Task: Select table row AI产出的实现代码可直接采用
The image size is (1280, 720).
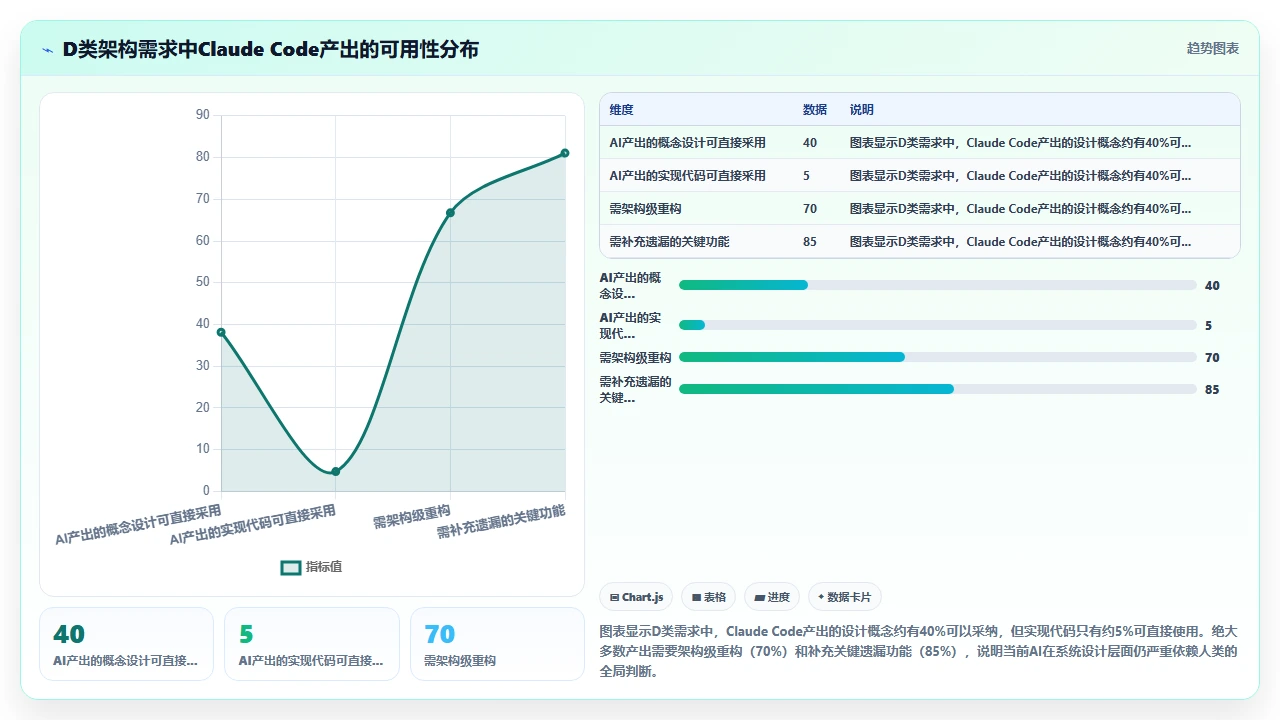Action: (919, 176)
